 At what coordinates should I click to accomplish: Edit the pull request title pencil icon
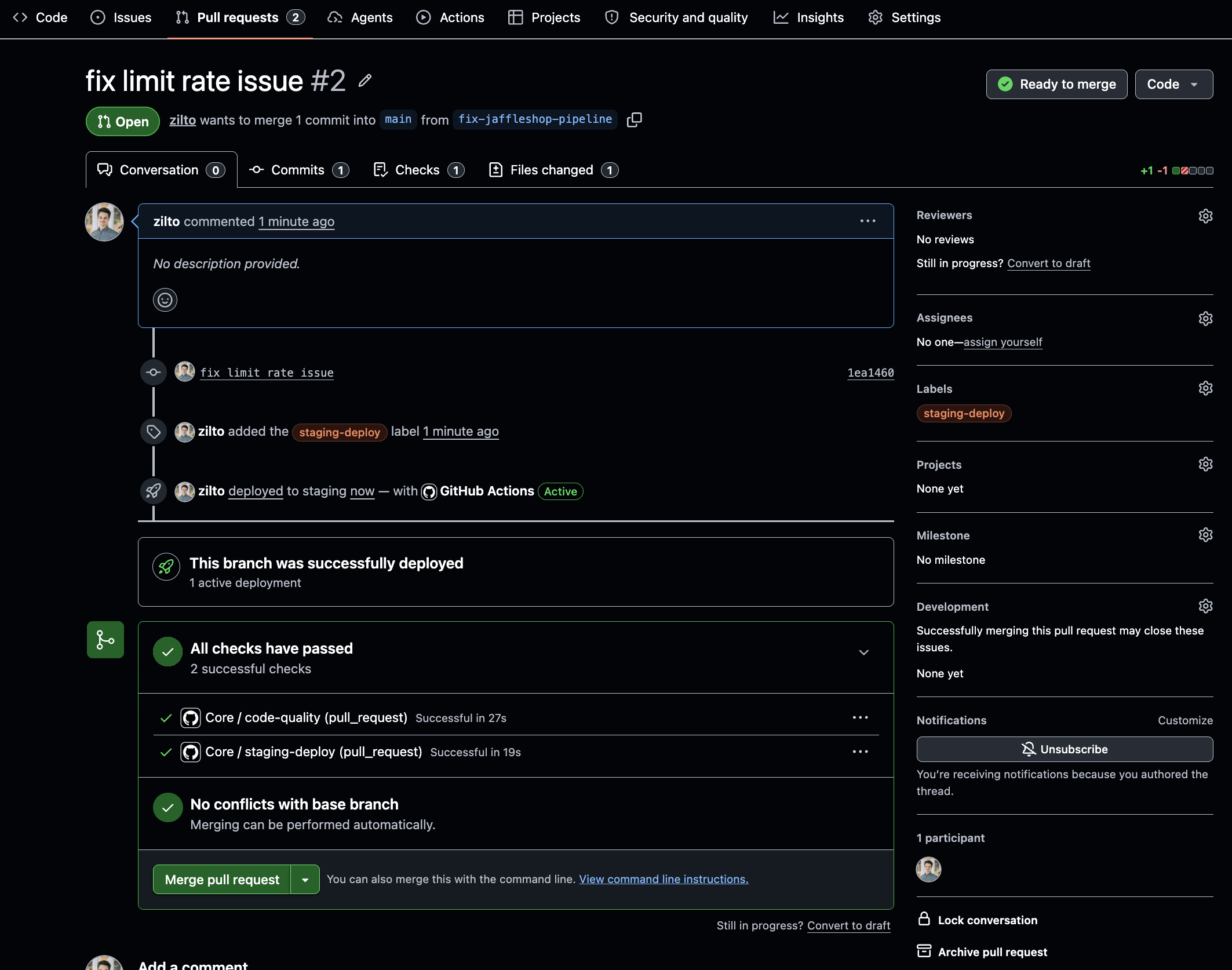pos(365,81)
